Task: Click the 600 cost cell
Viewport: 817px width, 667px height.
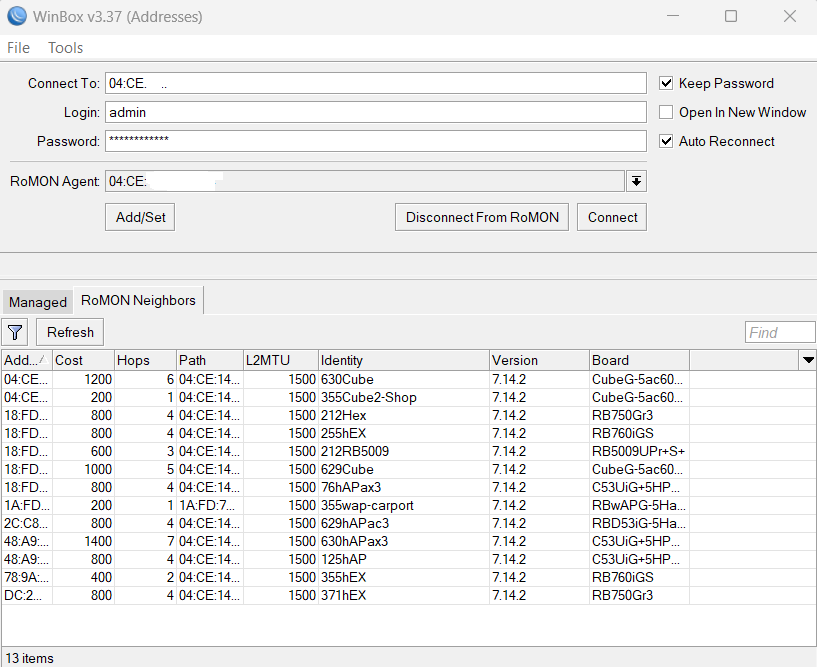Action: point(83,451)
